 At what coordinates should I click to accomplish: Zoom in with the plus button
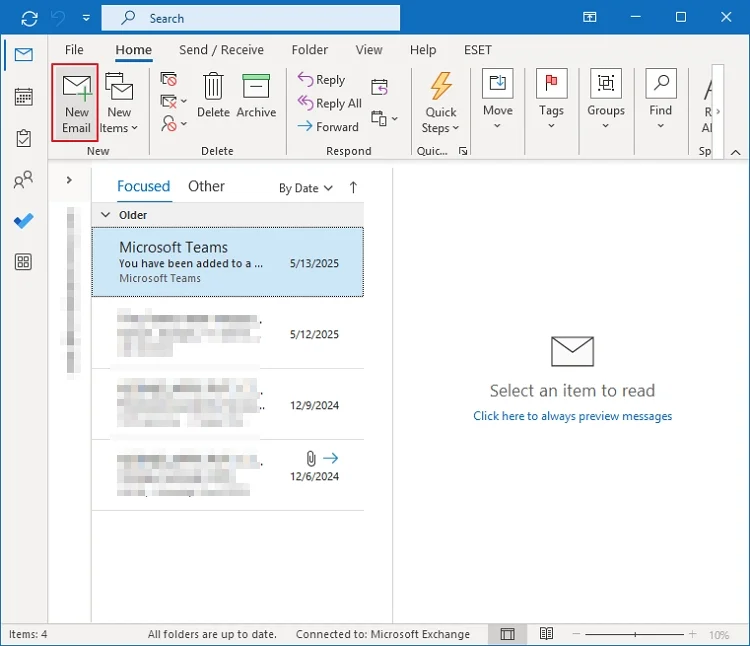(x=692, y=634)
